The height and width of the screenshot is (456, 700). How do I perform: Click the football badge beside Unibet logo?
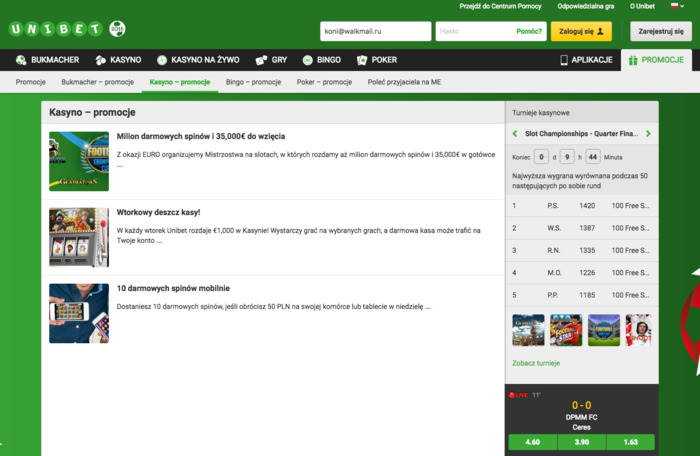(x=117, y=29)
